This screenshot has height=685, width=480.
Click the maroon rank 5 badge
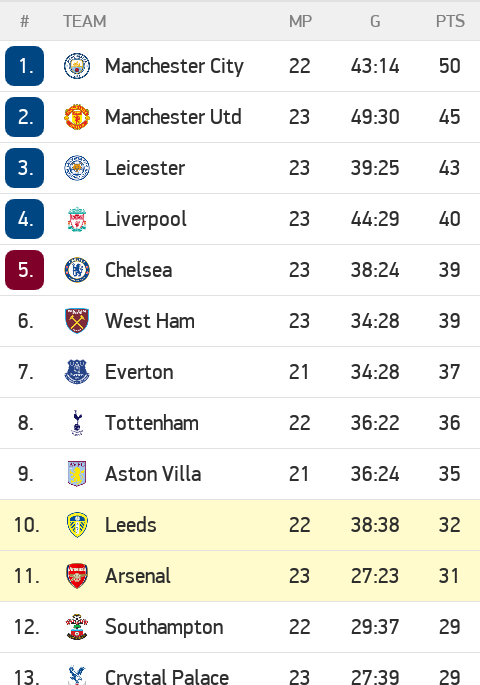coord(24,270)
